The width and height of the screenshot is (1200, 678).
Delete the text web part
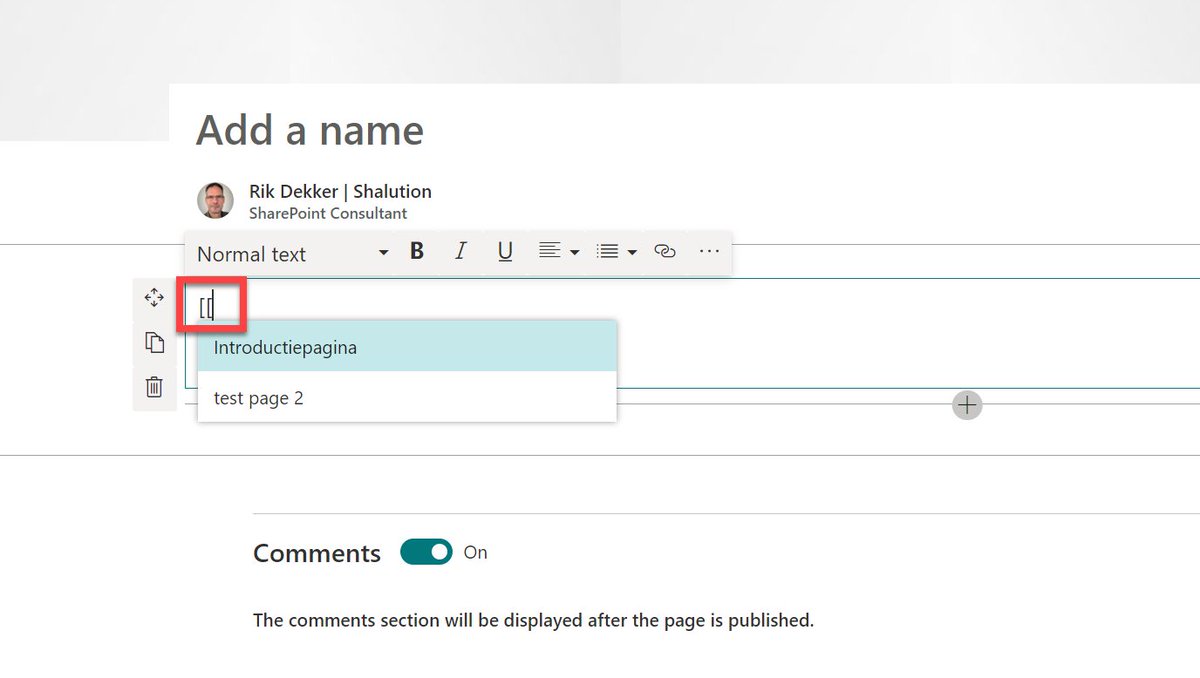click(x=154, y=387)
